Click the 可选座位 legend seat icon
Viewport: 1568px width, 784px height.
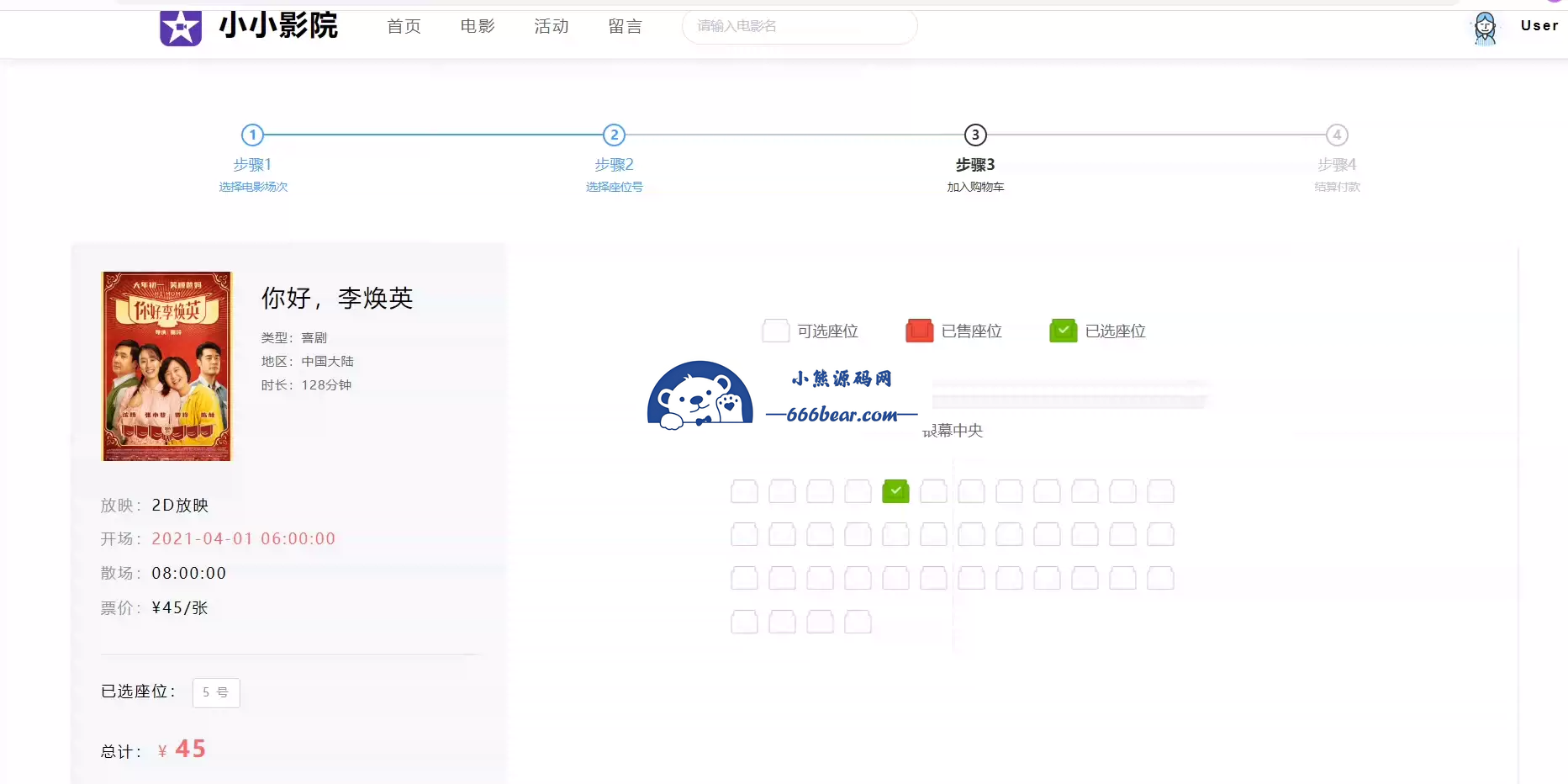(x=775, y=331)
